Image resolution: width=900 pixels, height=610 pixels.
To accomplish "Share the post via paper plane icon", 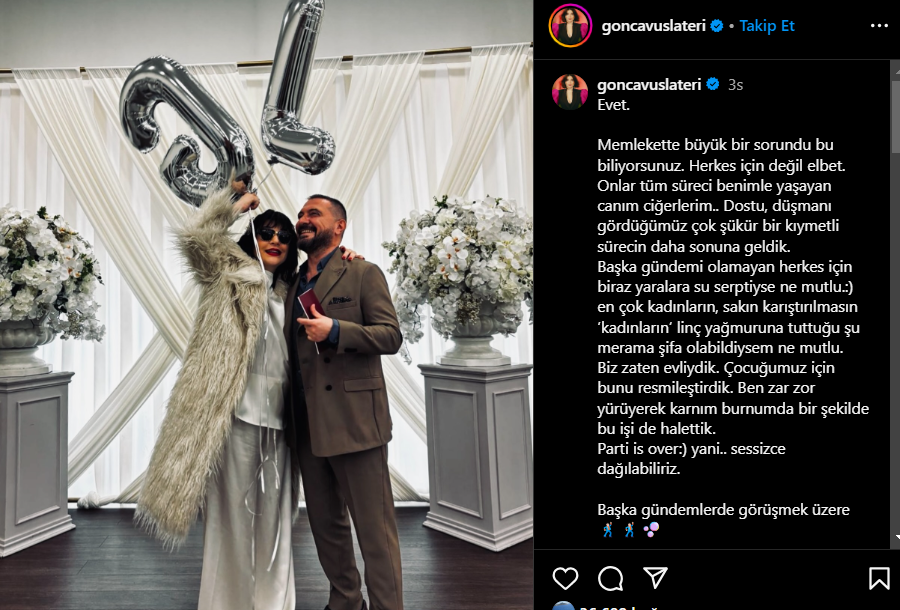I will (x=655, y=578).
